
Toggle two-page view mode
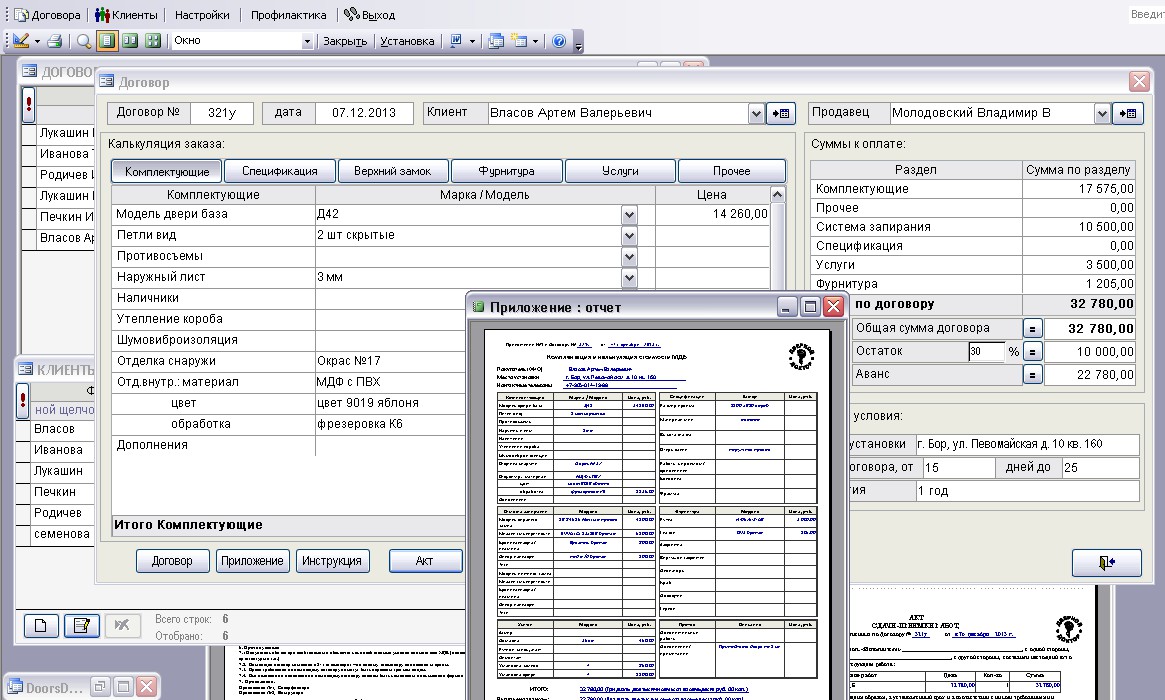coord(130,41)
